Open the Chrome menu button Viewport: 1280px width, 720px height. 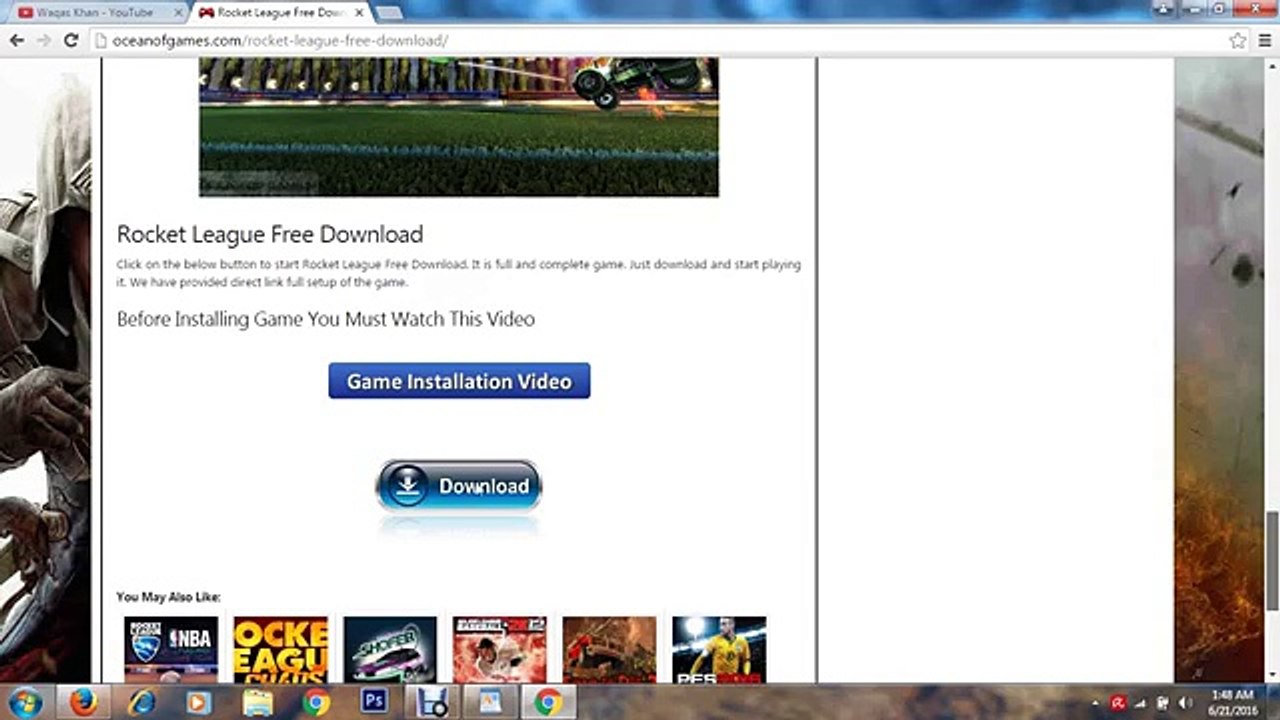1264,41
